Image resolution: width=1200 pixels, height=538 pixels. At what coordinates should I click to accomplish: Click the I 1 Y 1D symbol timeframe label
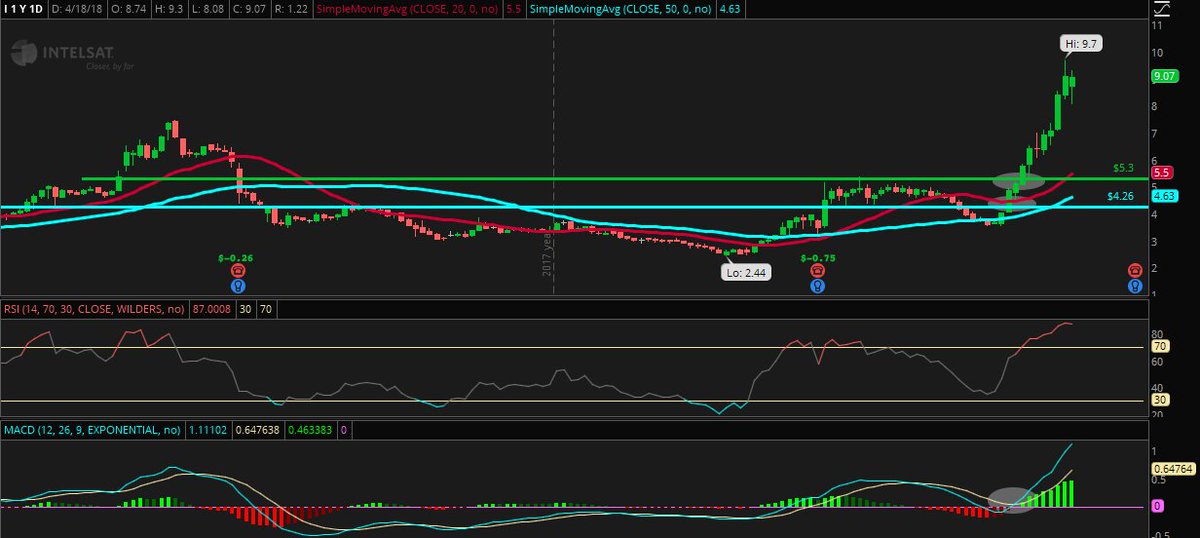(x=26, y=9)
